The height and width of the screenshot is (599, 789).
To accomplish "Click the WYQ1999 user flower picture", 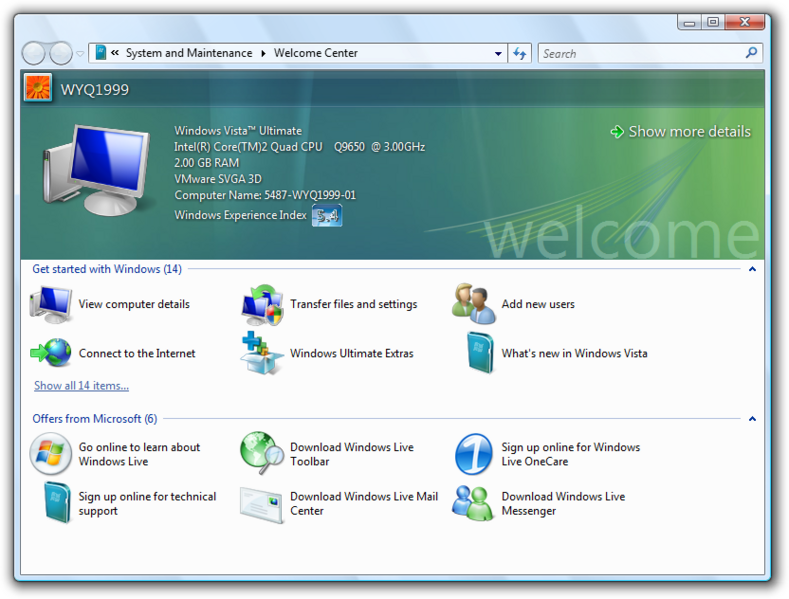I will 38,88.
